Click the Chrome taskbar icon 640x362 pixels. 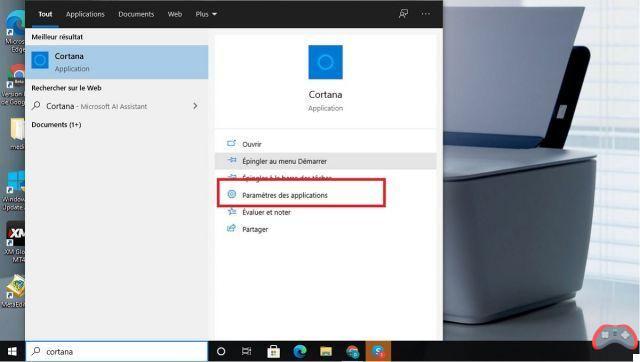click(352, 351)
